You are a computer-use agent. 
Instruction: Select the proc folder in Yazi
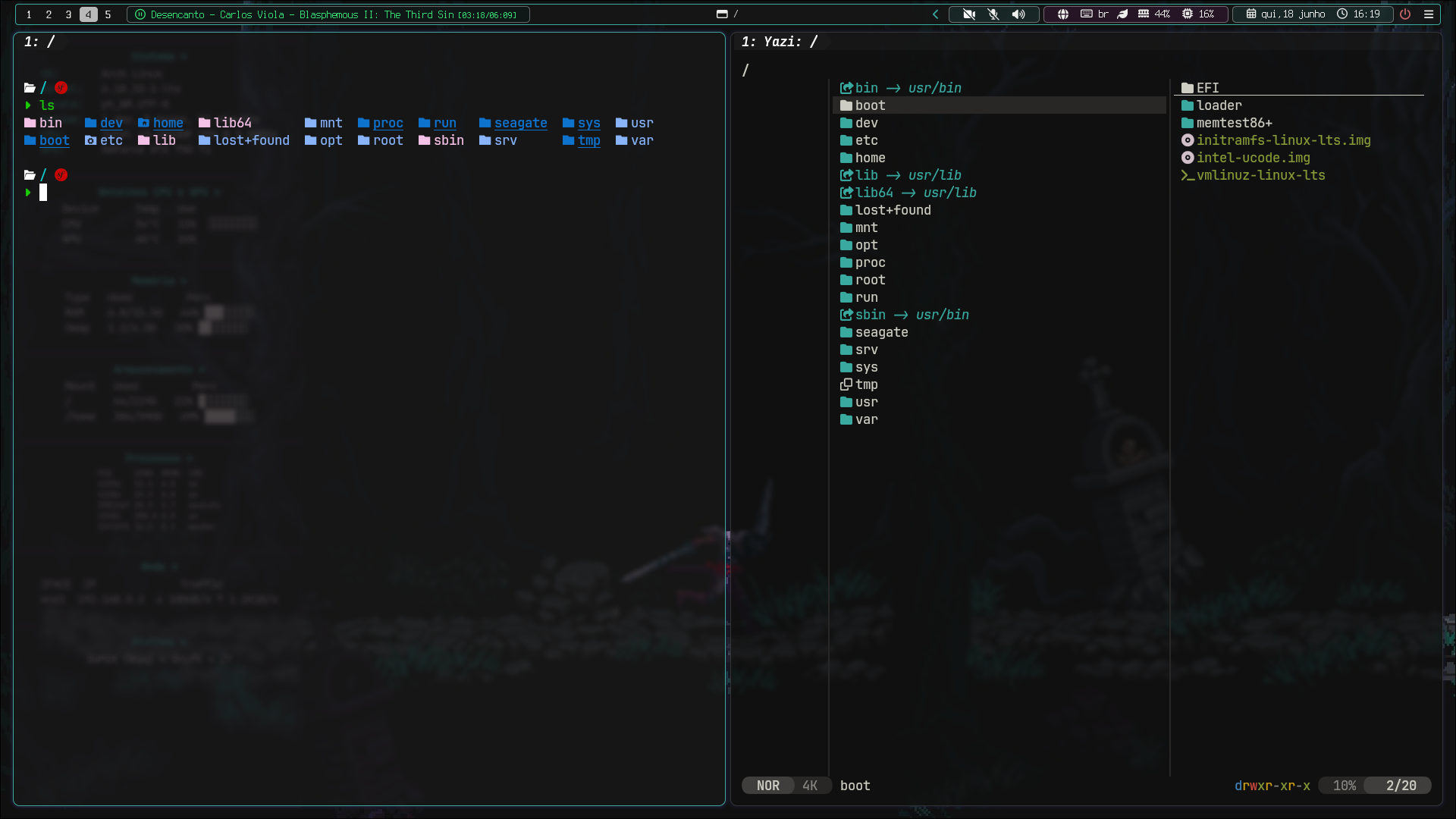[999, 262]
